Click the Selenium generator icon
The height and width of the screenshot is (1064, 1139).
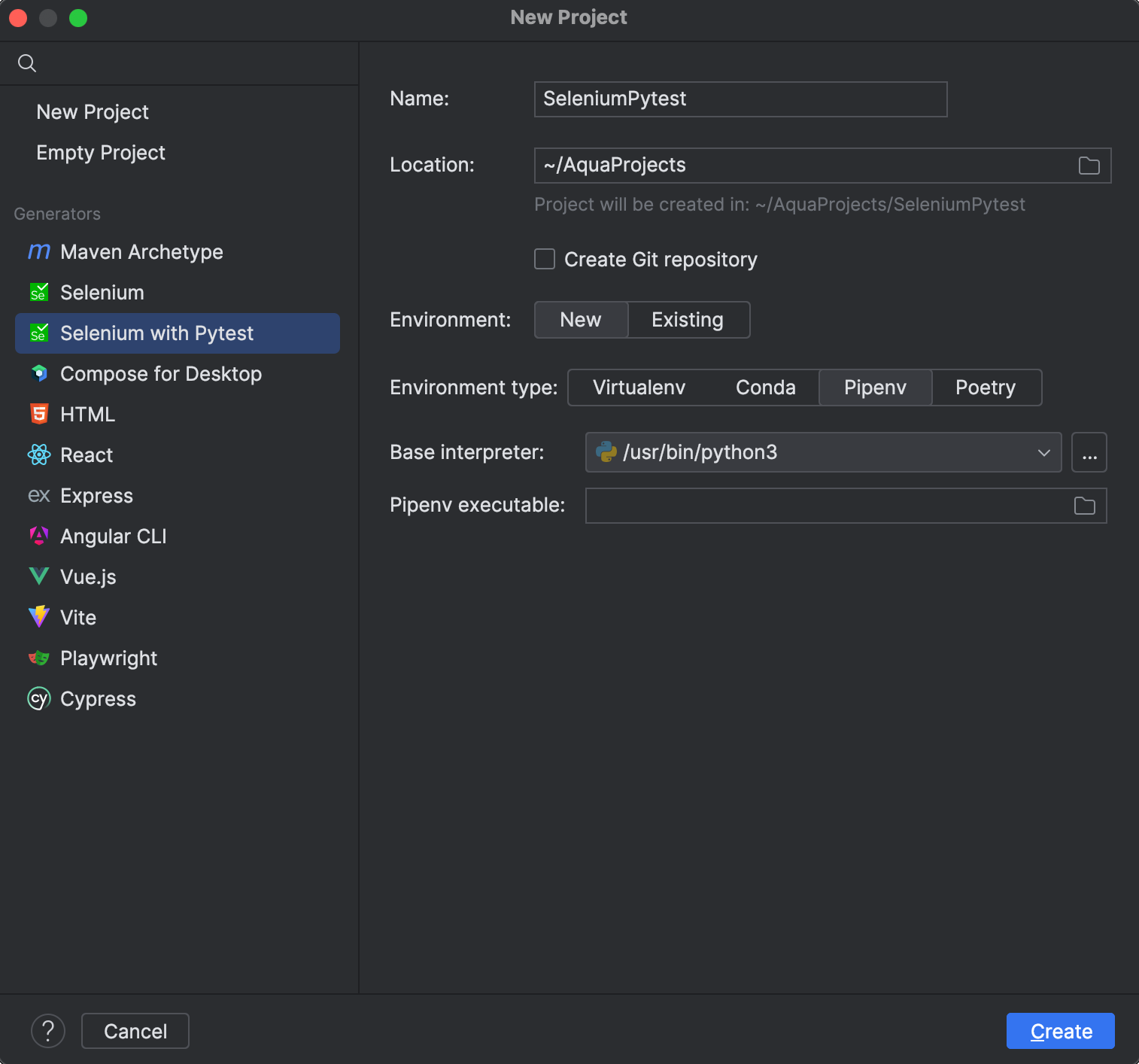38,293
